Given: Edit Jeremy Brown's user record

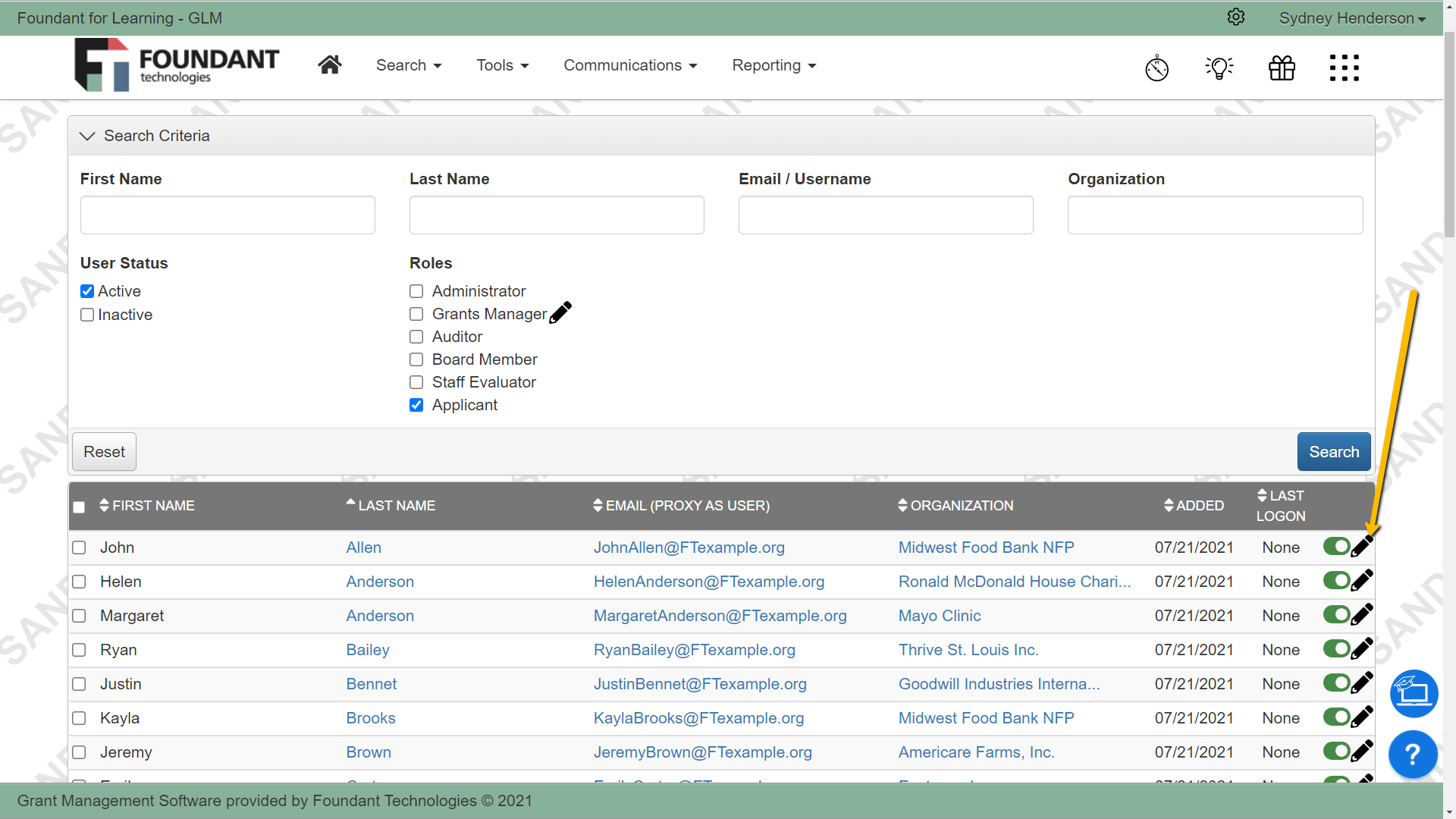Looking at the screenshot, I should 1362,751.
